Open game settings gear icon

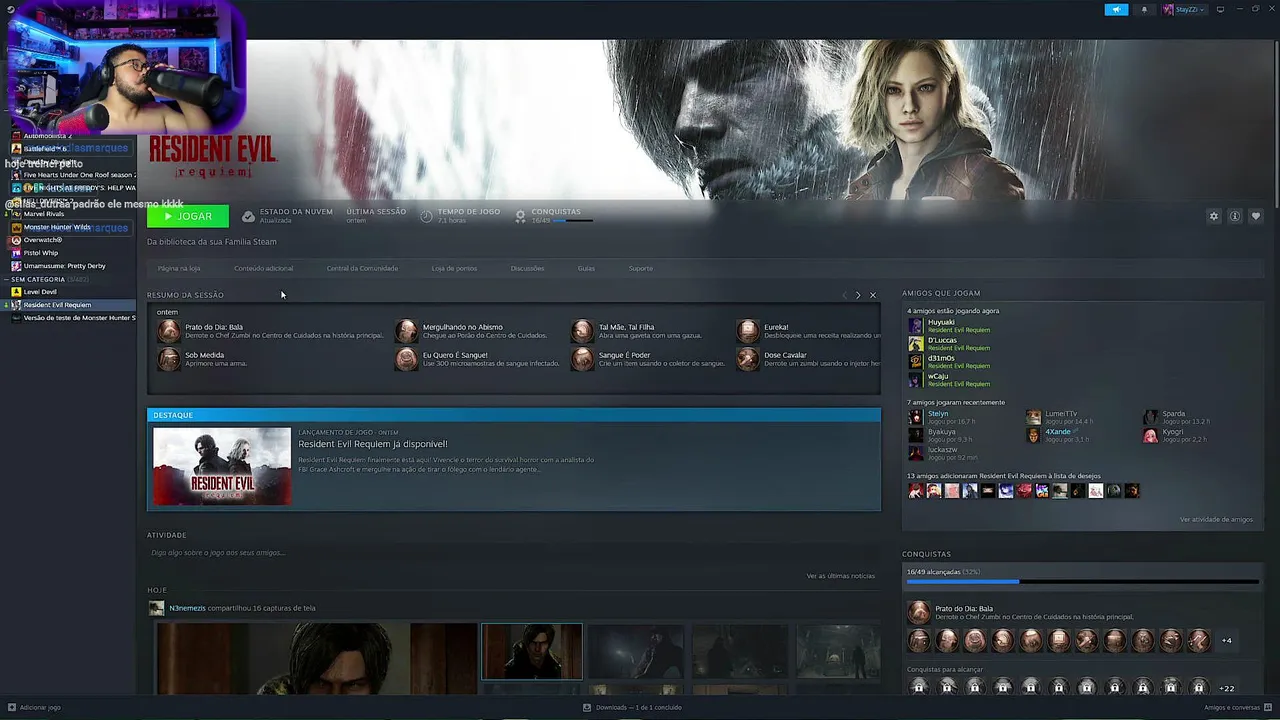(1214, 216)
